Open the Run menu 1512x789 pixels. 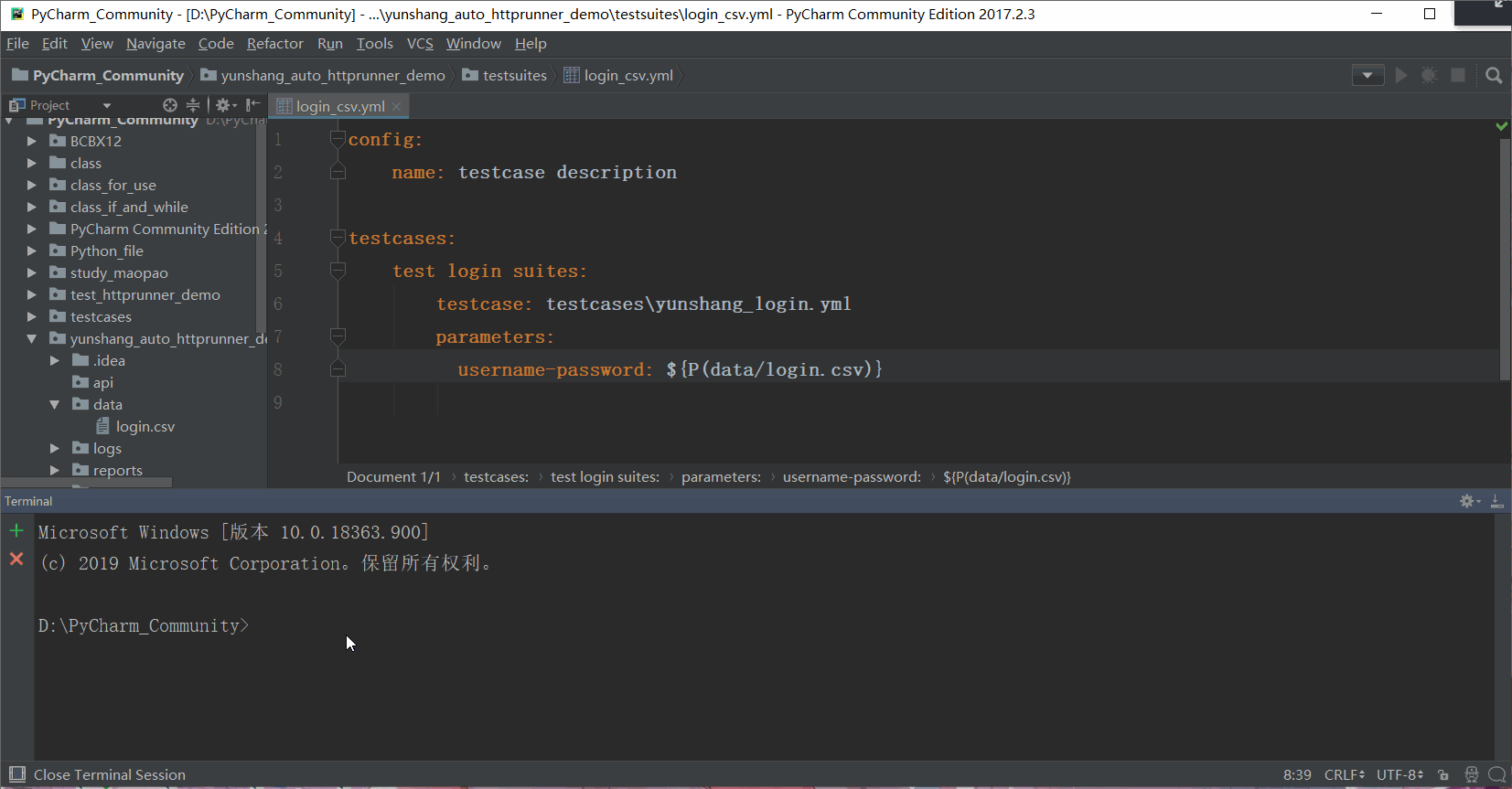(330, 44)
